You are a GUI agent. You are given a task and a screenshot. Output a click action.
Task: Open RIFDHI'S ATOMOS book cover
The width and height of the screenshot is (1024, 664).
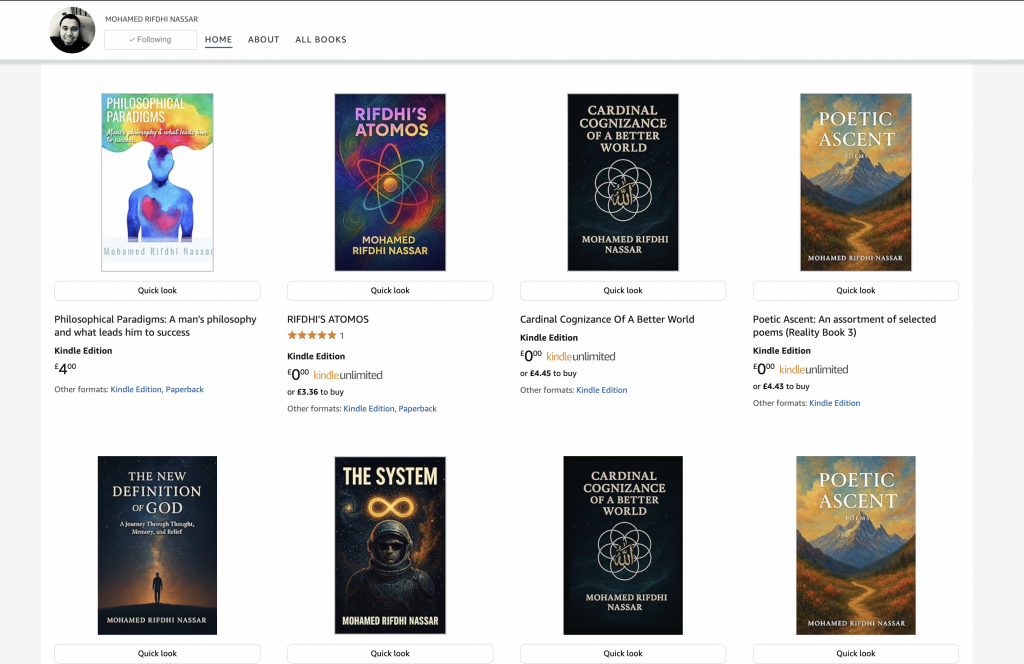pyautogui.click(x=390, y=182)
